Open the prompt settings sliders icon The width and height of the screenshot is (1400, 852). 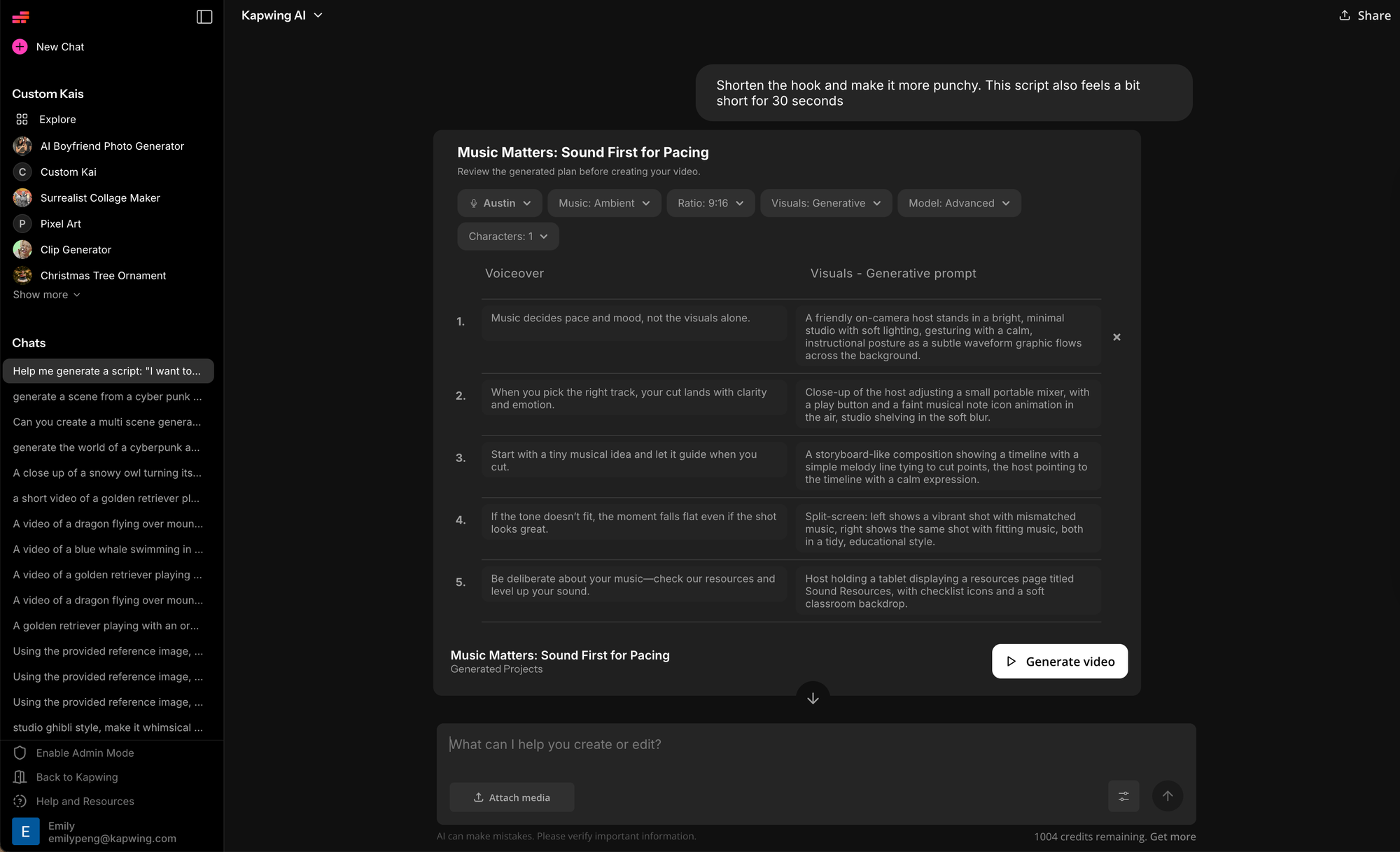(1123, 796)
